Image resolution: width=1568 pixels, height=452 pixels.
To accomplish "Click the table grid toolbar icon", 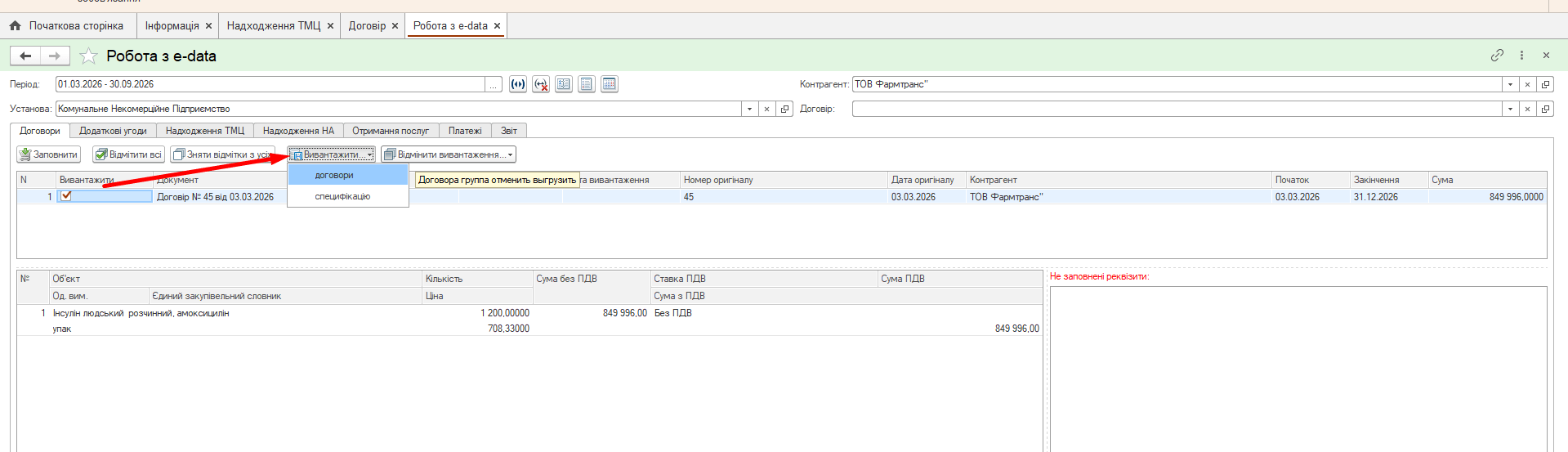I will click(610, 84).
